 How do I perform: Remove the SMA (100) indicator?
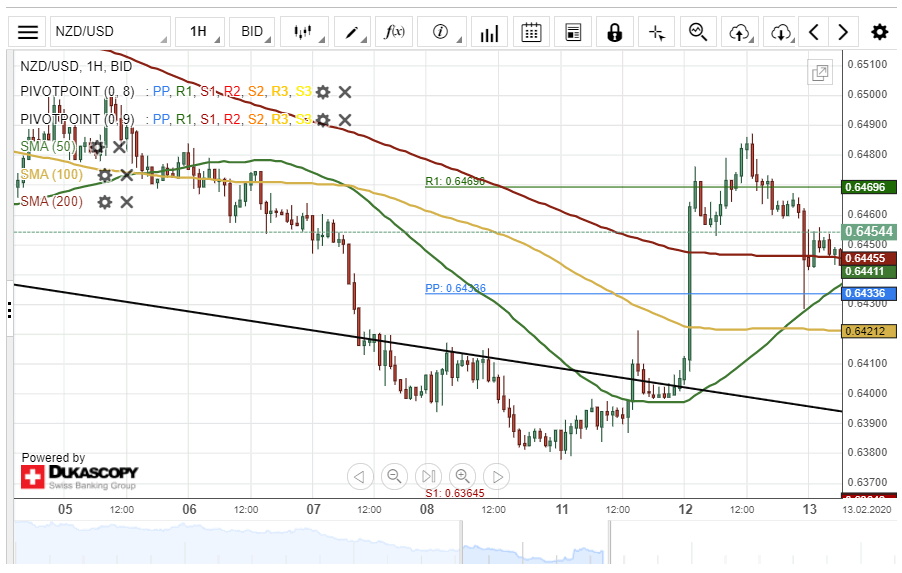point(127,175)
